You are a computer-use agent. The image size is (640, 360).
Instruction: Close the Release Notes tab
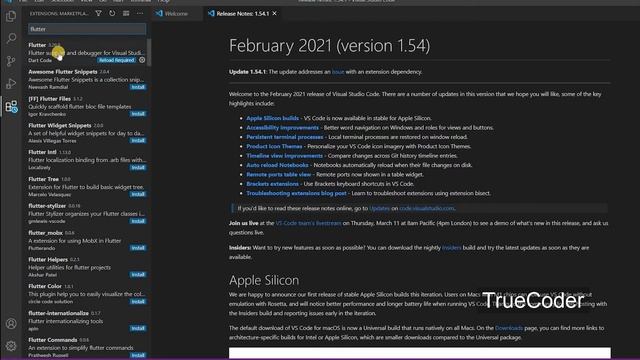click(x=275, y=13)
